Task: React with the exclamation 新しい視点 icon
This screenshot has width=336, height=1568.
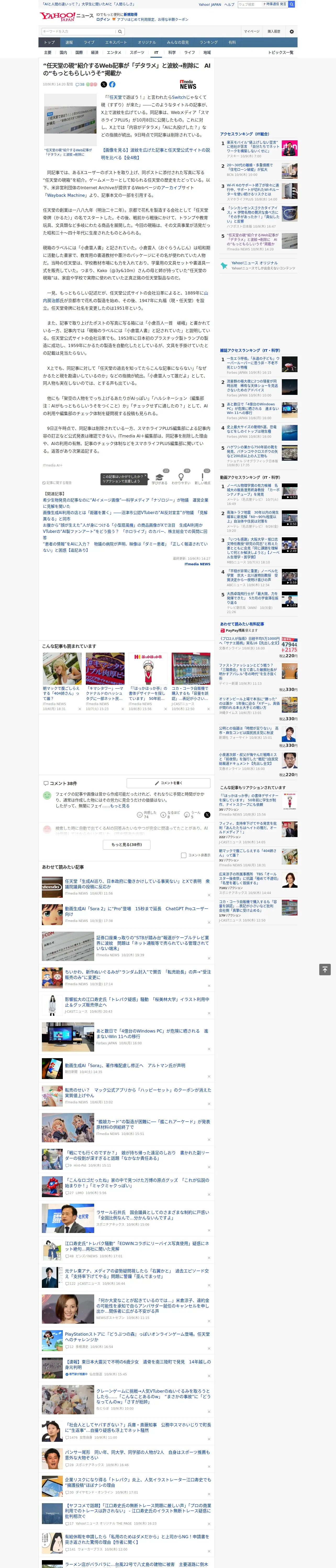Action: click(x=203, y=477)
